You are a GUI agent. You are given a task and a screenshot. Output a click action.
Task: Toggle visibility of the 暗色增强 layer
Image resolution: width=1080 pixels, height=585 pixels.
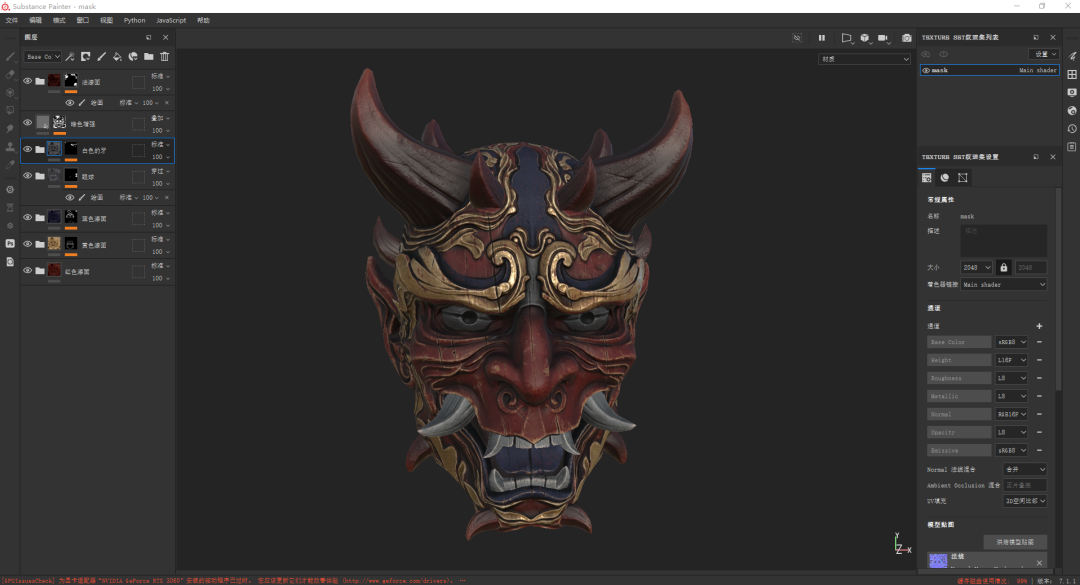point(28,123)
